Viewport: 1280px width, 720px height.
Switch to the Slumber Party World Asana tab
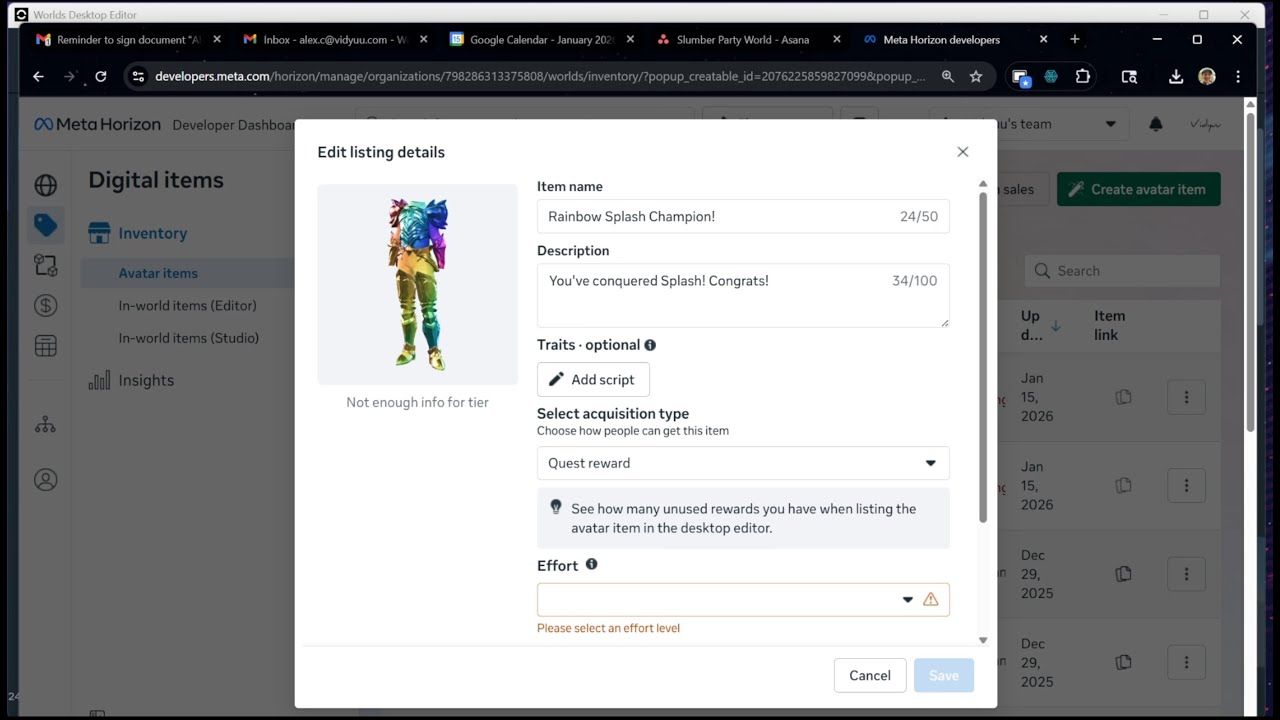coord(748,40)
